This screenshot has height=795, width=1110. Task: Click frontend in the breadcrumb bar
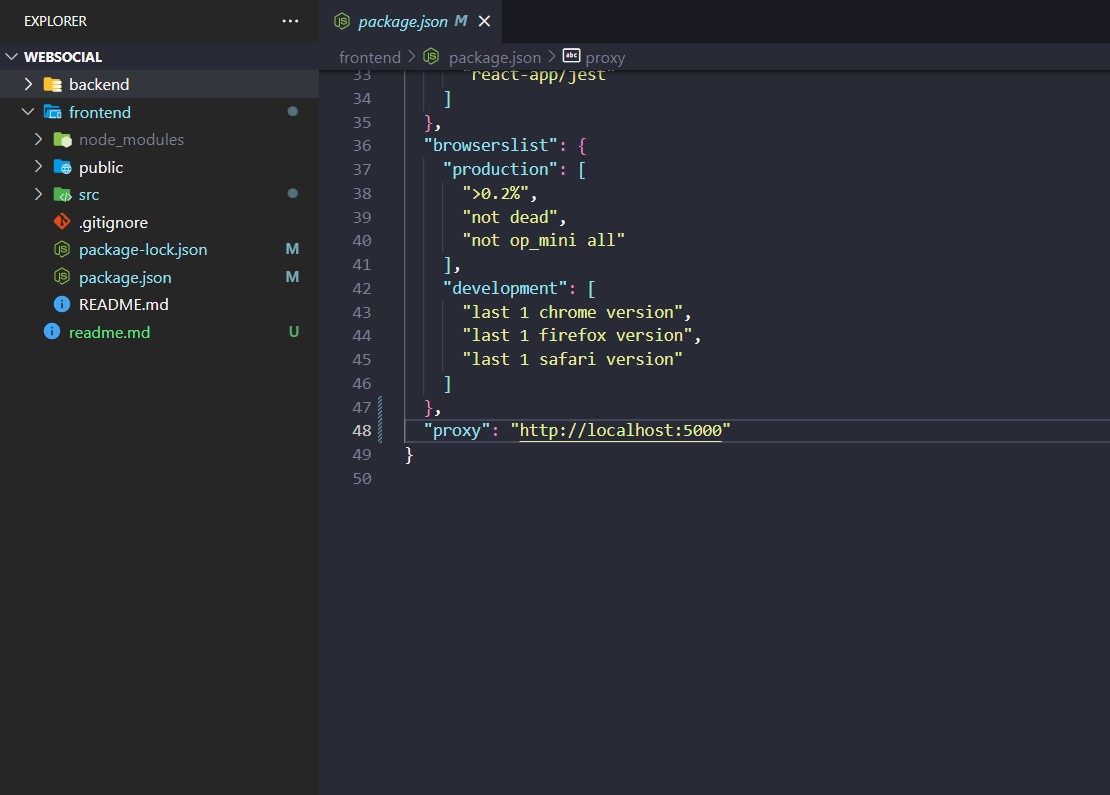tap(370, 56)
